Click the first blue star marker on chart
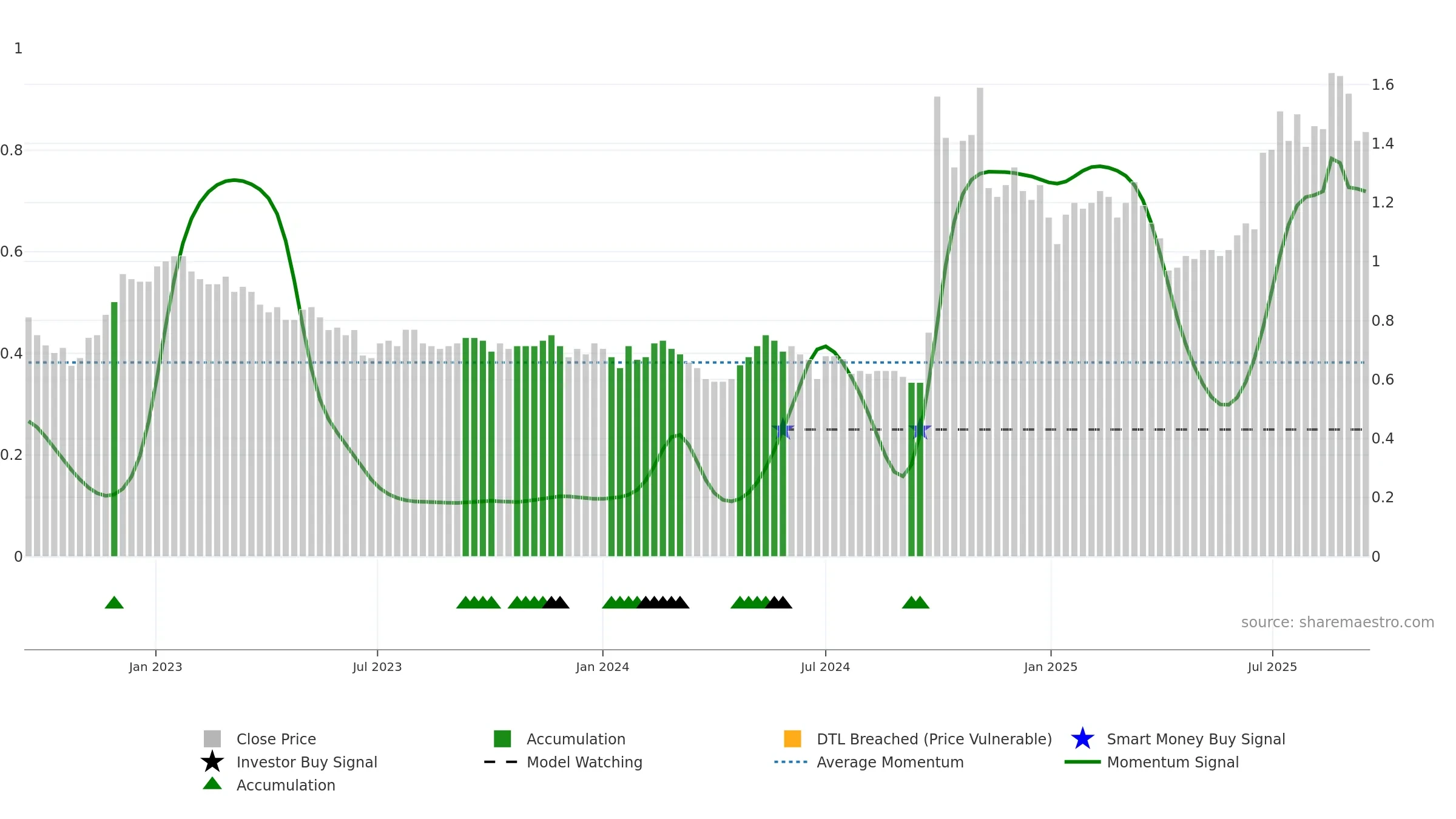Image resolution: width=1456 pixels, height=819 pixels. pyautogui.click(x=783, y=430)
